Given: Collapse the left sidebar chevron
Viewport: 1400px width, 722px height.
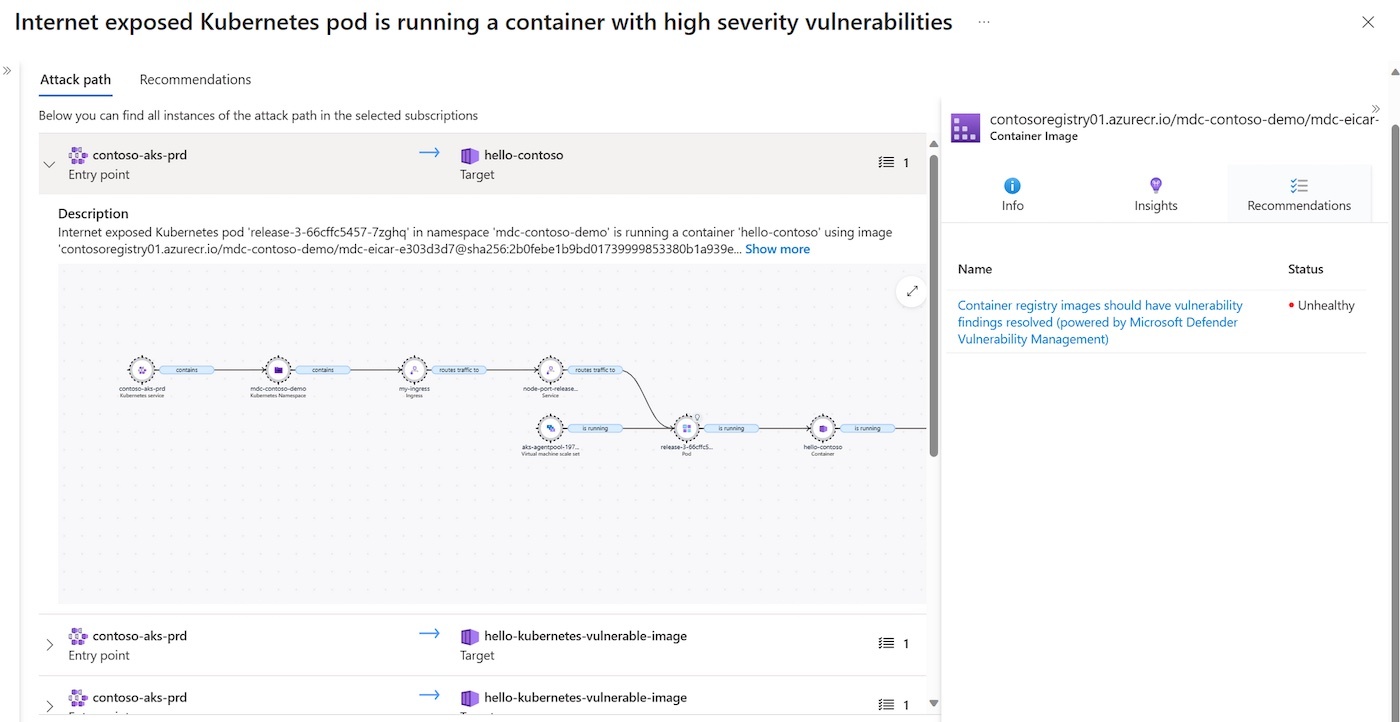Looking at the screenshot, I should click(x=8, y=70).
